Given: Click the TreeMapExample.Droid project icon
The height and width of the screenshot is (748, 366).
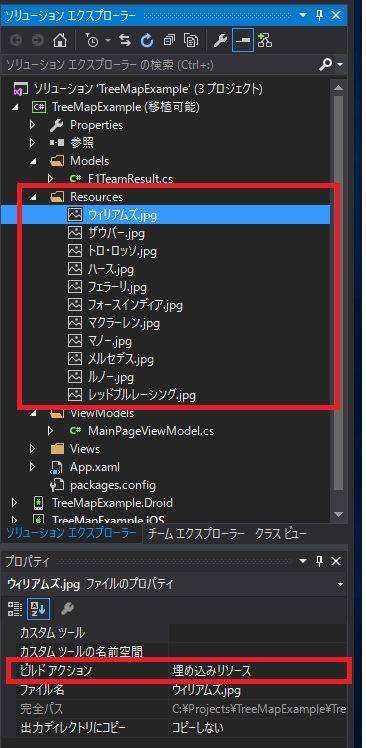Looking at the screenshot, I should coord(39,503).
